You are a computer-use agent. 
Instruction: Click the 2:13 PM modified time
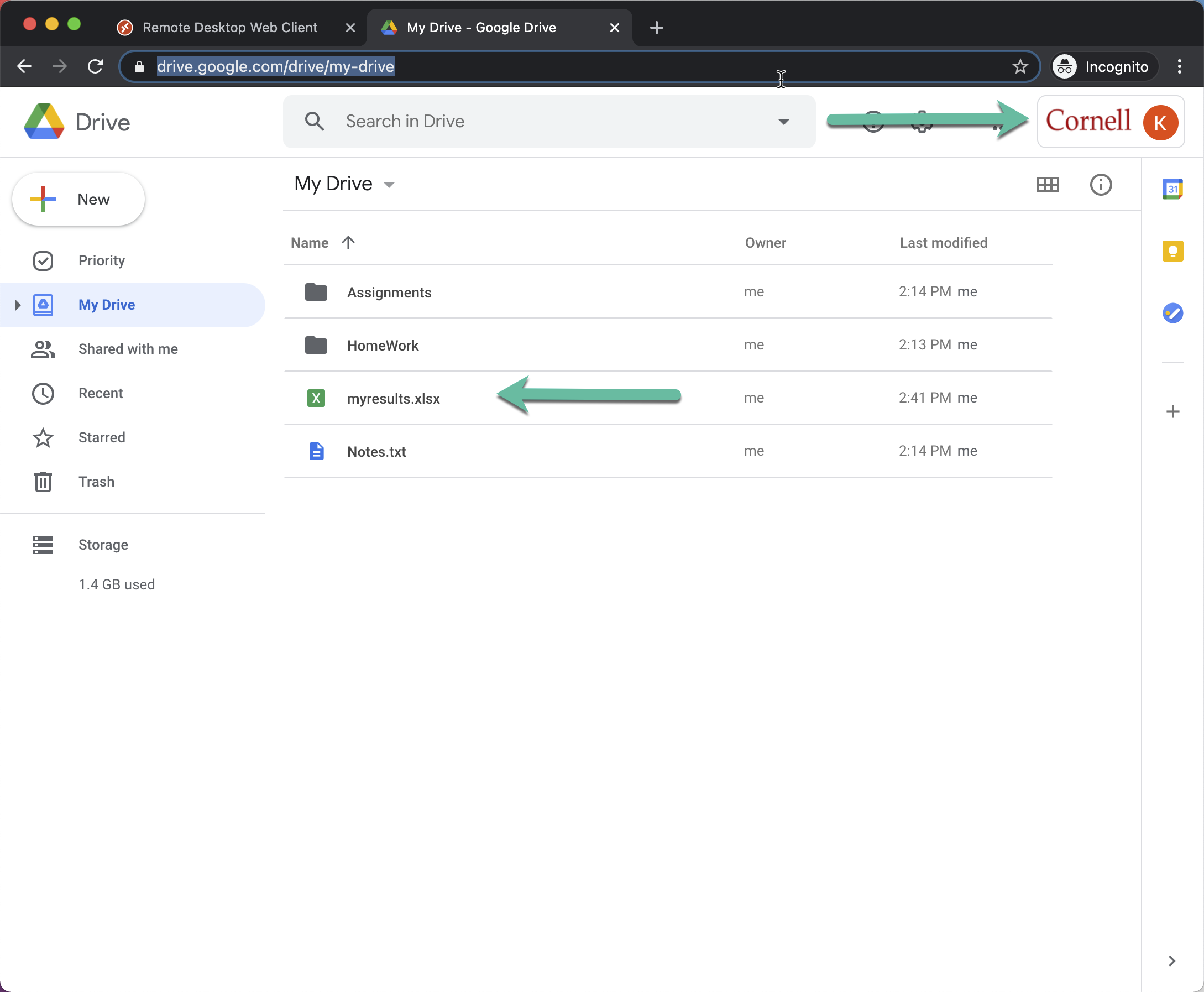pyautogui.click(x=925, y=344)
